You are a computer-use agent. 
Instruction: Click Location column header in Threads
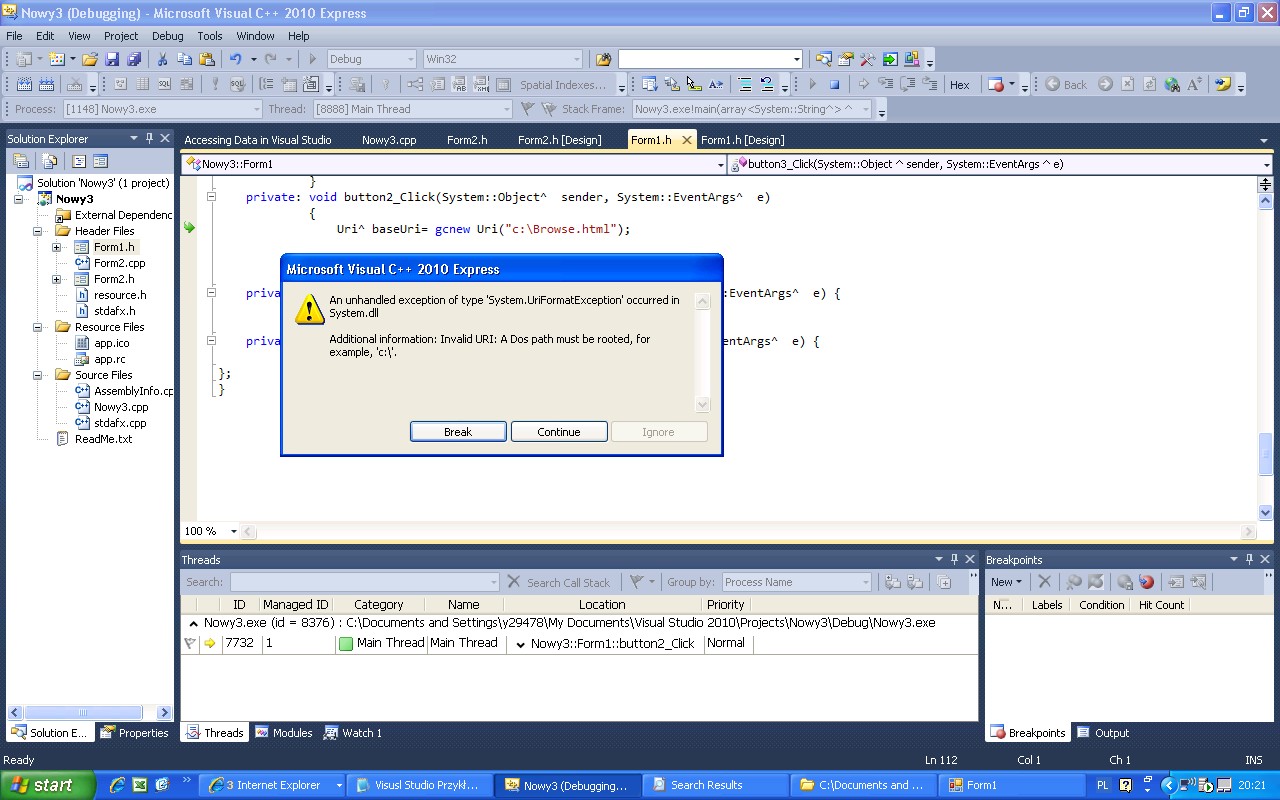(602, 604)
